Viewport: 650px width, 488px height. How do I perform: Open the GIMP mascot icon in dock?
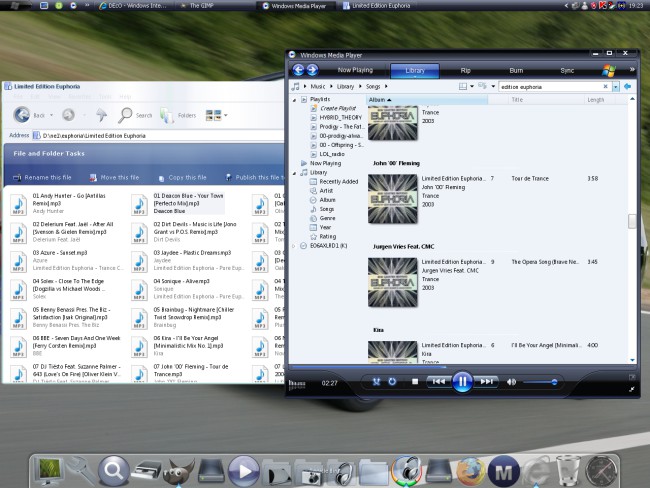(x=179, y=470)
